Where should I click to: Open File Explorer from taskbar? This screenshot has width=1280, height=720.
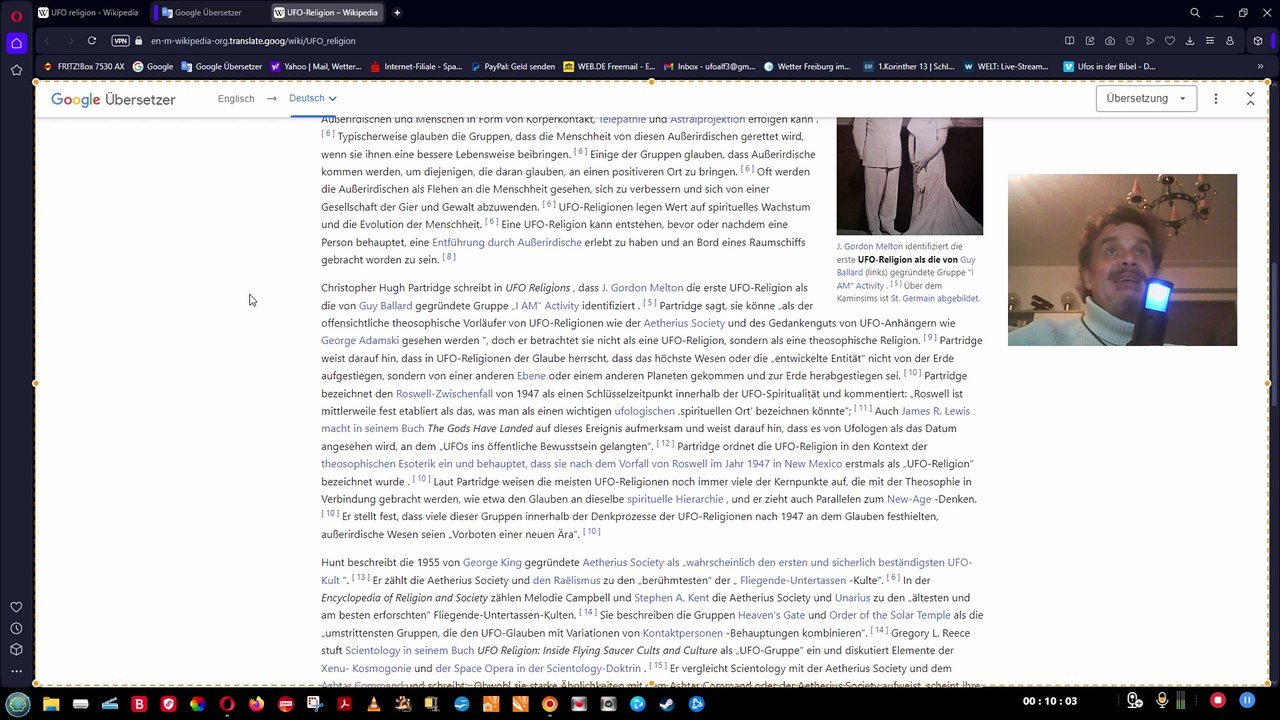coord(51,704)
